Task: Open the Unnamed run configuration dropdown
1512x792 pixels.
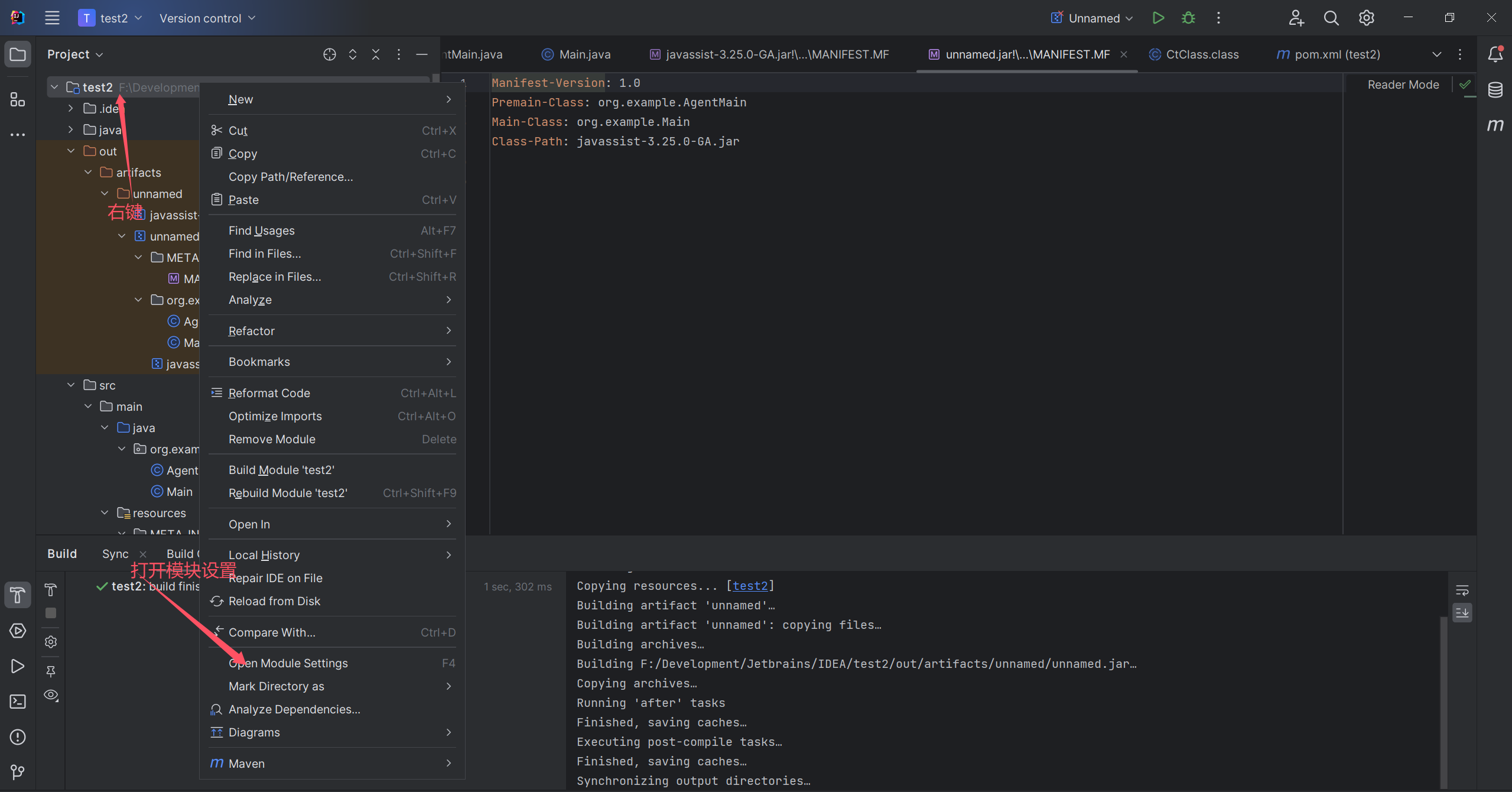Action: [1093, 18]
